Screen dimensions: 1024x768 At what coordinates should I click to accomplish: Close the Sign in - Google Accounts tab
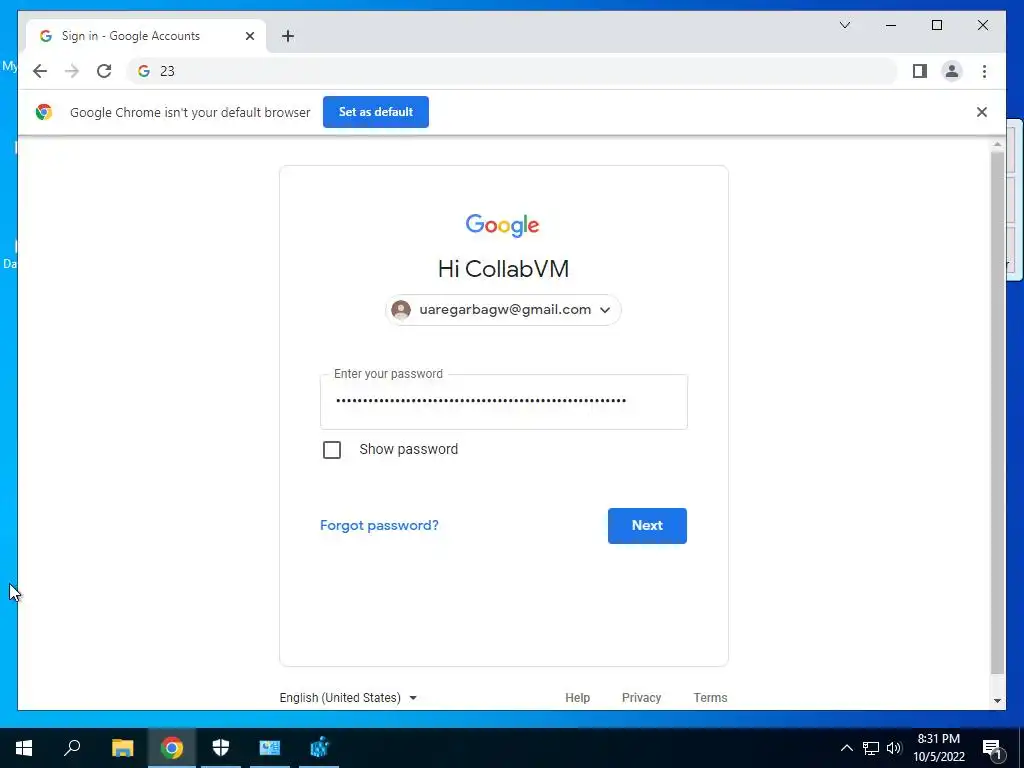click(x=249, y=36)
